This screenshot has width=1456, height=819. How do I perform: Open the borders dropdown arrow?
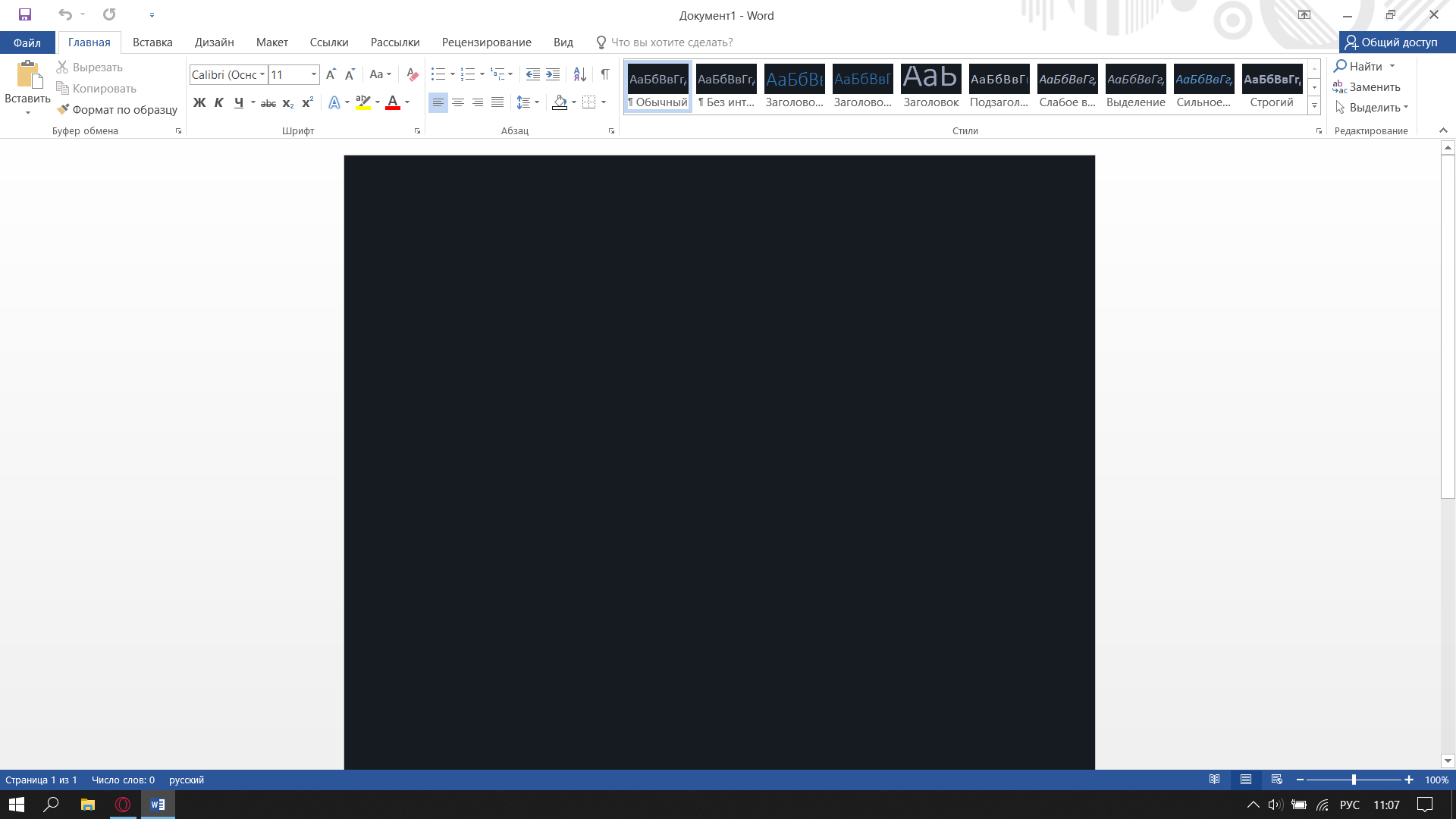tap(604, 102)
